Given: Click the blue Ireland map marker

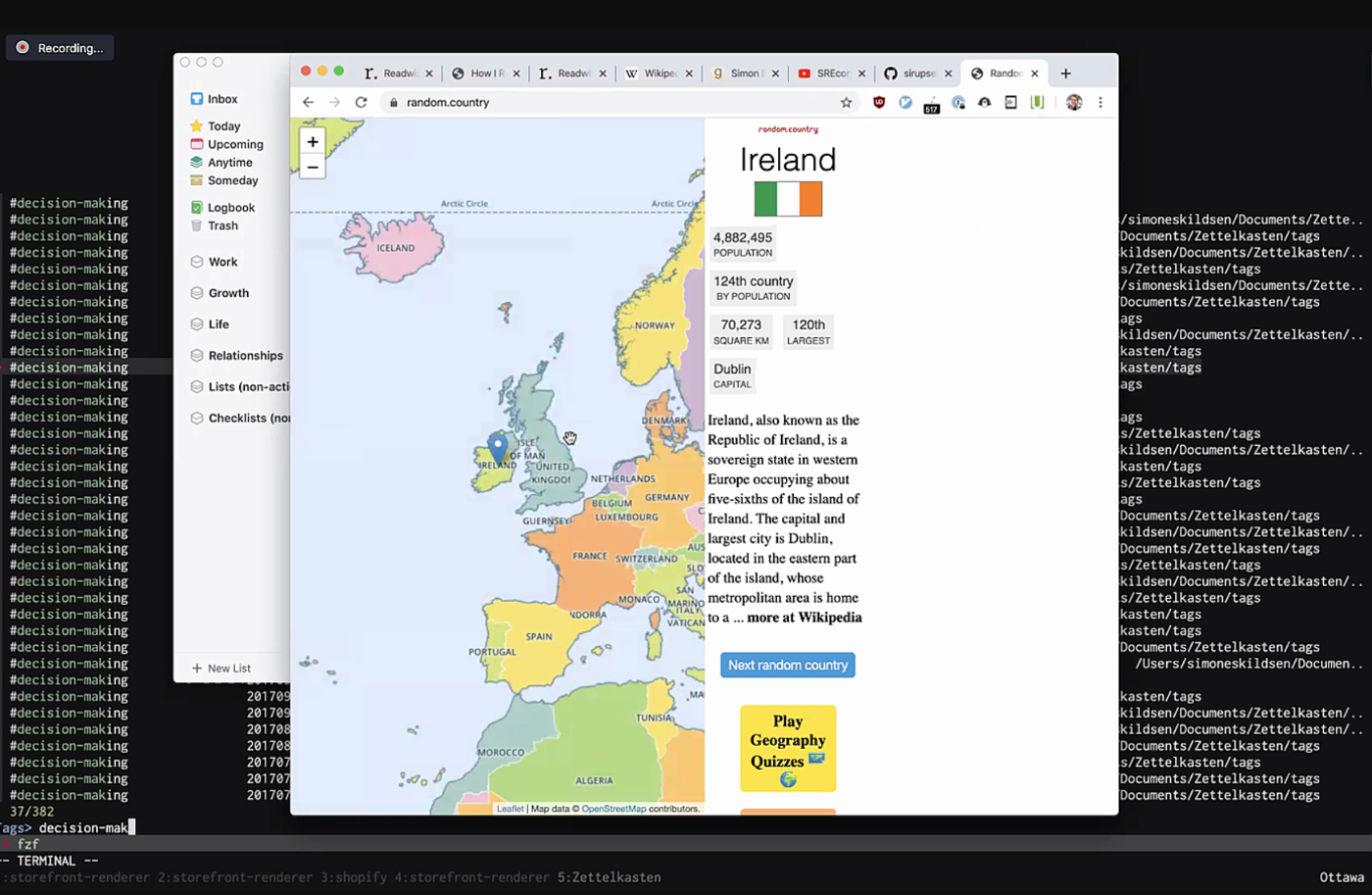Looking at the screenshot, I should [x=498, y=448].
